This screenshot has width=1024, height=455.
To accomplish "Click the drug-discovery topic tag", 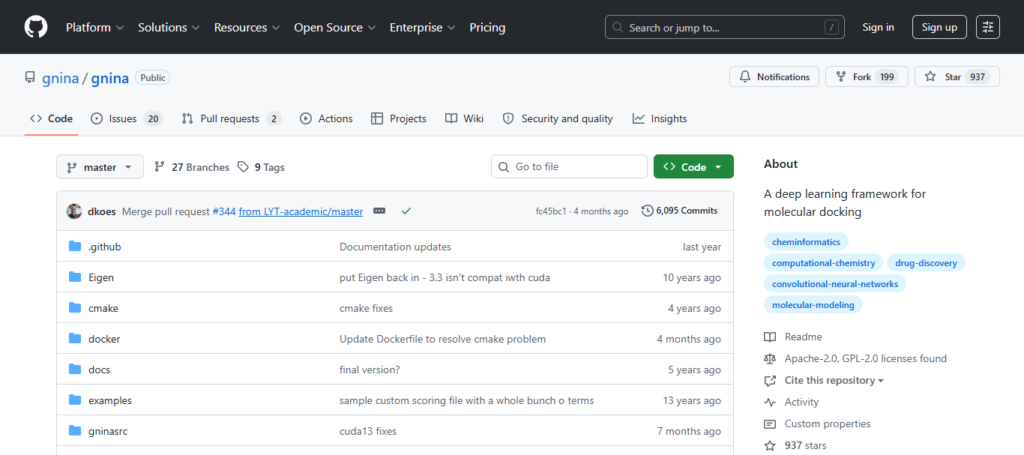I will pyautogui.click(x=925, y=262).
